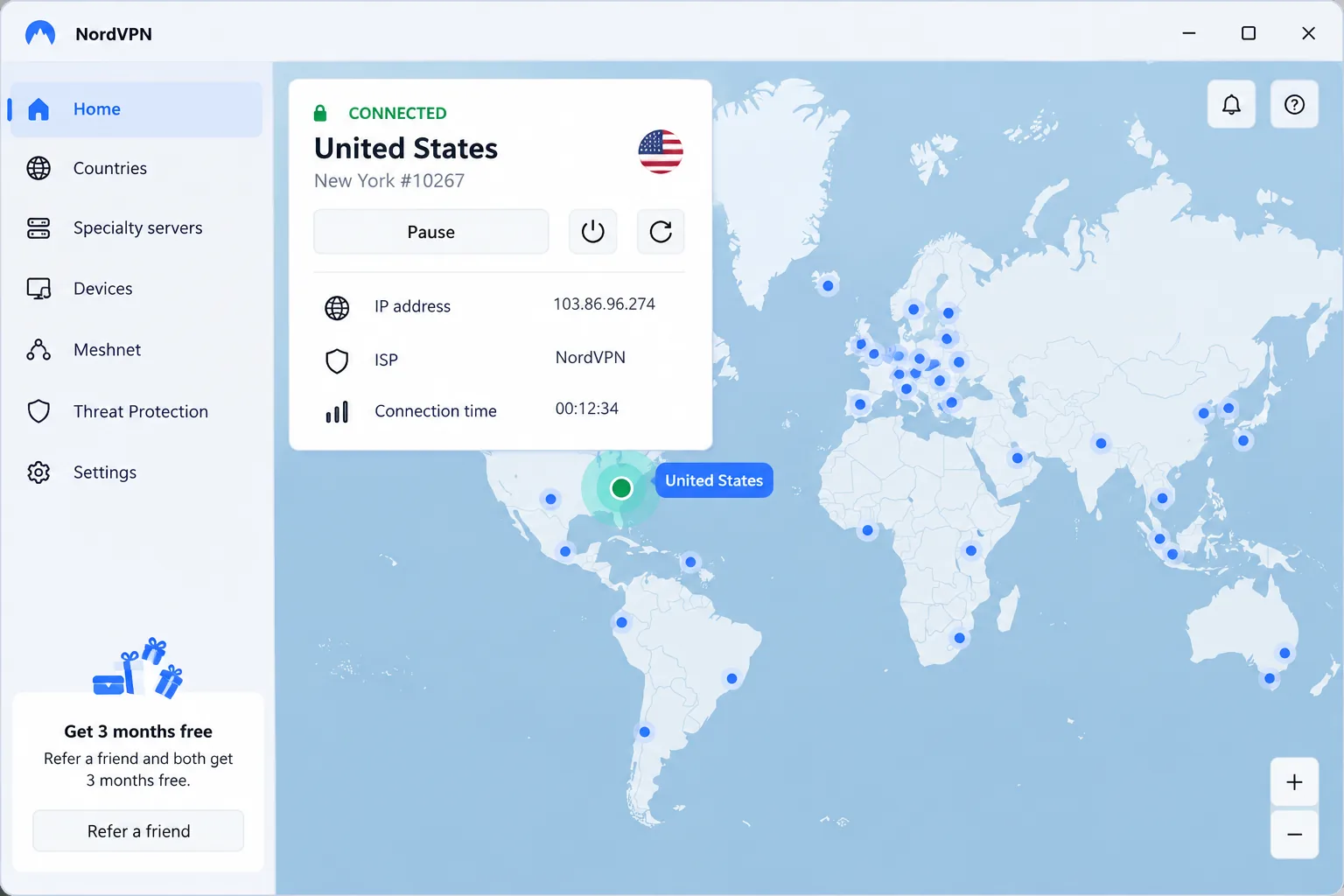Open the help question mark icon

point(1294,105)
